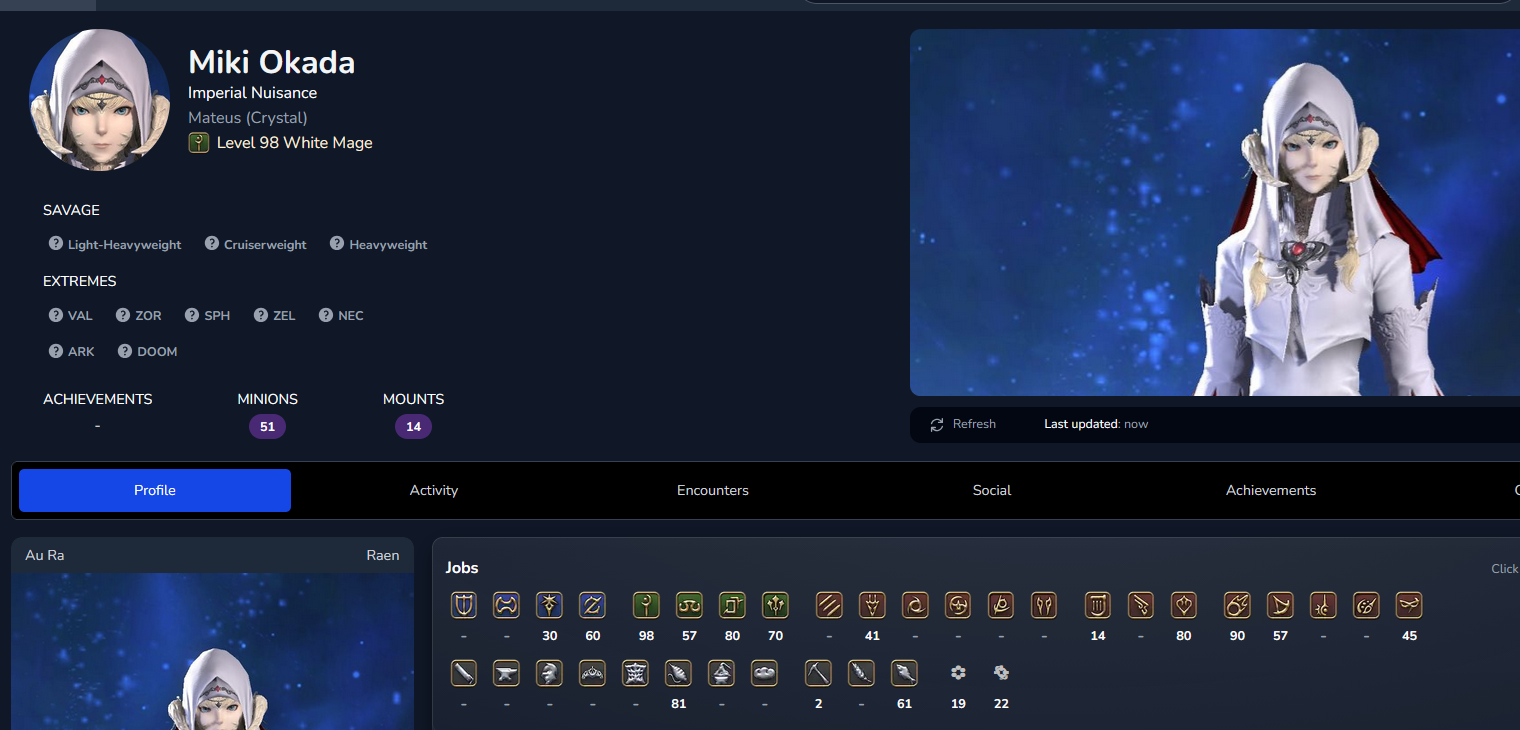Click the Last updated: now text

(1096, 424)
